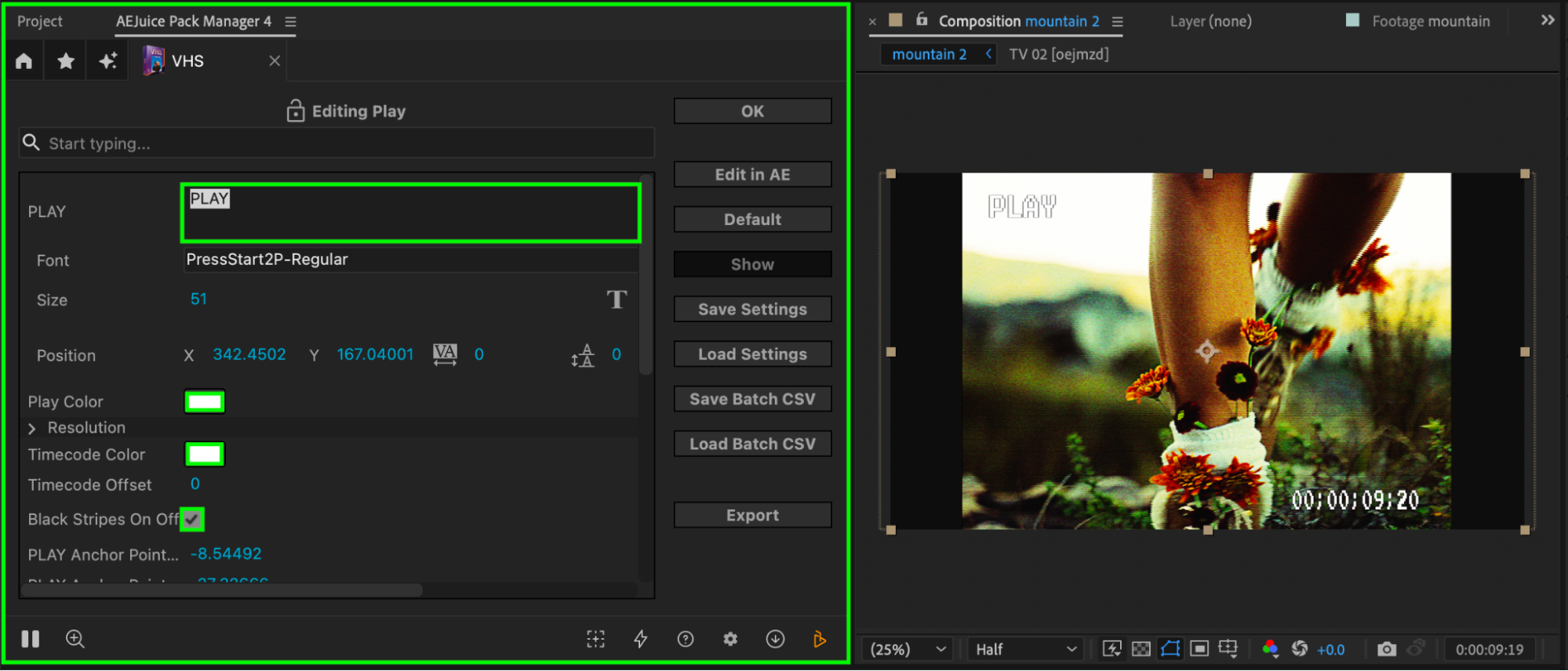Click the magnifier icon in the search field

coord(31,143)
